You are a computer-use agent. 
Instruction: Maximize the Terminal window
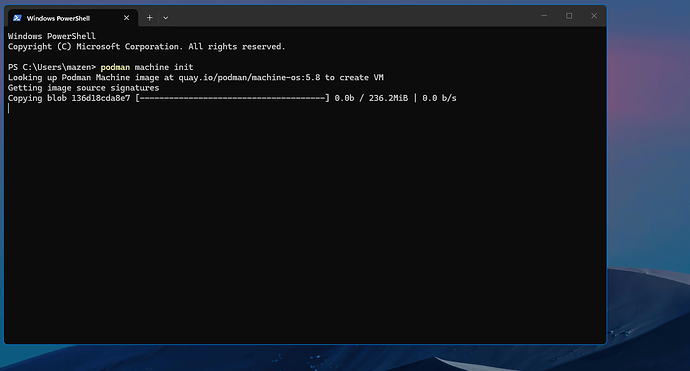[569, 16]
